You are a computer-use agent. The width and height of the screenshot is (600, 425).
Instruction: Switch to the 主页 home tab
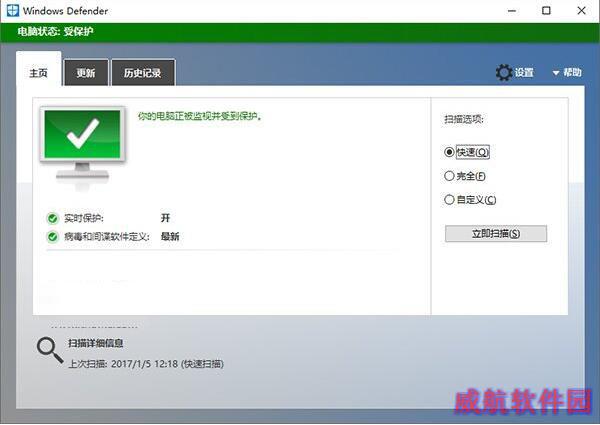point(39,69)
